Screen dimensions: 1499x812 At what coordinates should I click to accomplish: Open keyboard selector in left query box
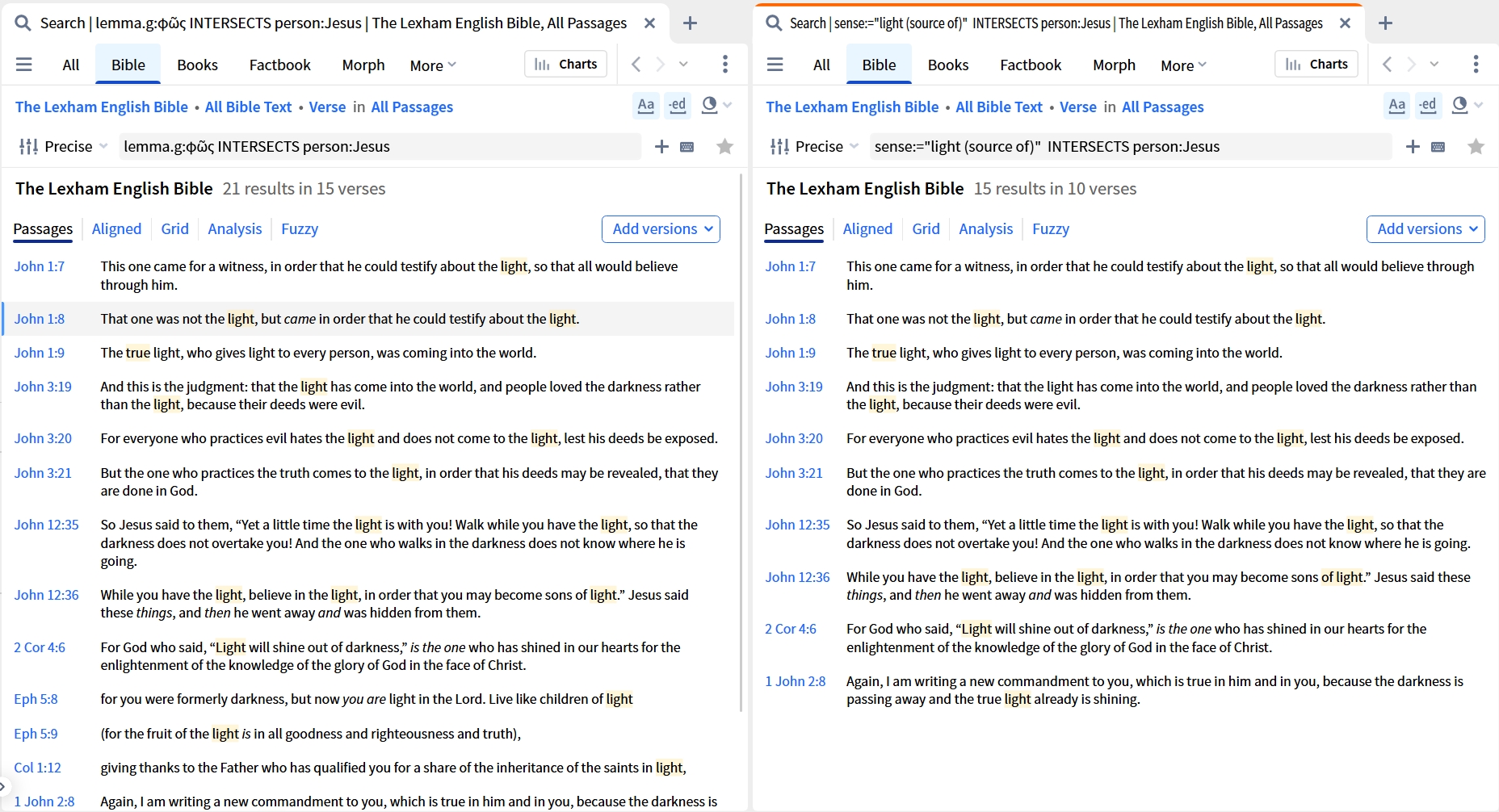point(687,147)
